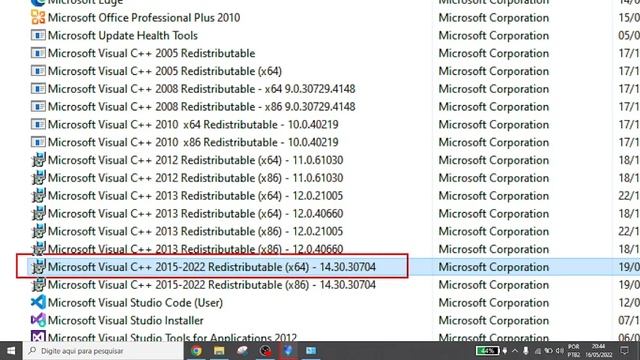Click publisher cell of Office Professional Plus 2010 row

494,18
